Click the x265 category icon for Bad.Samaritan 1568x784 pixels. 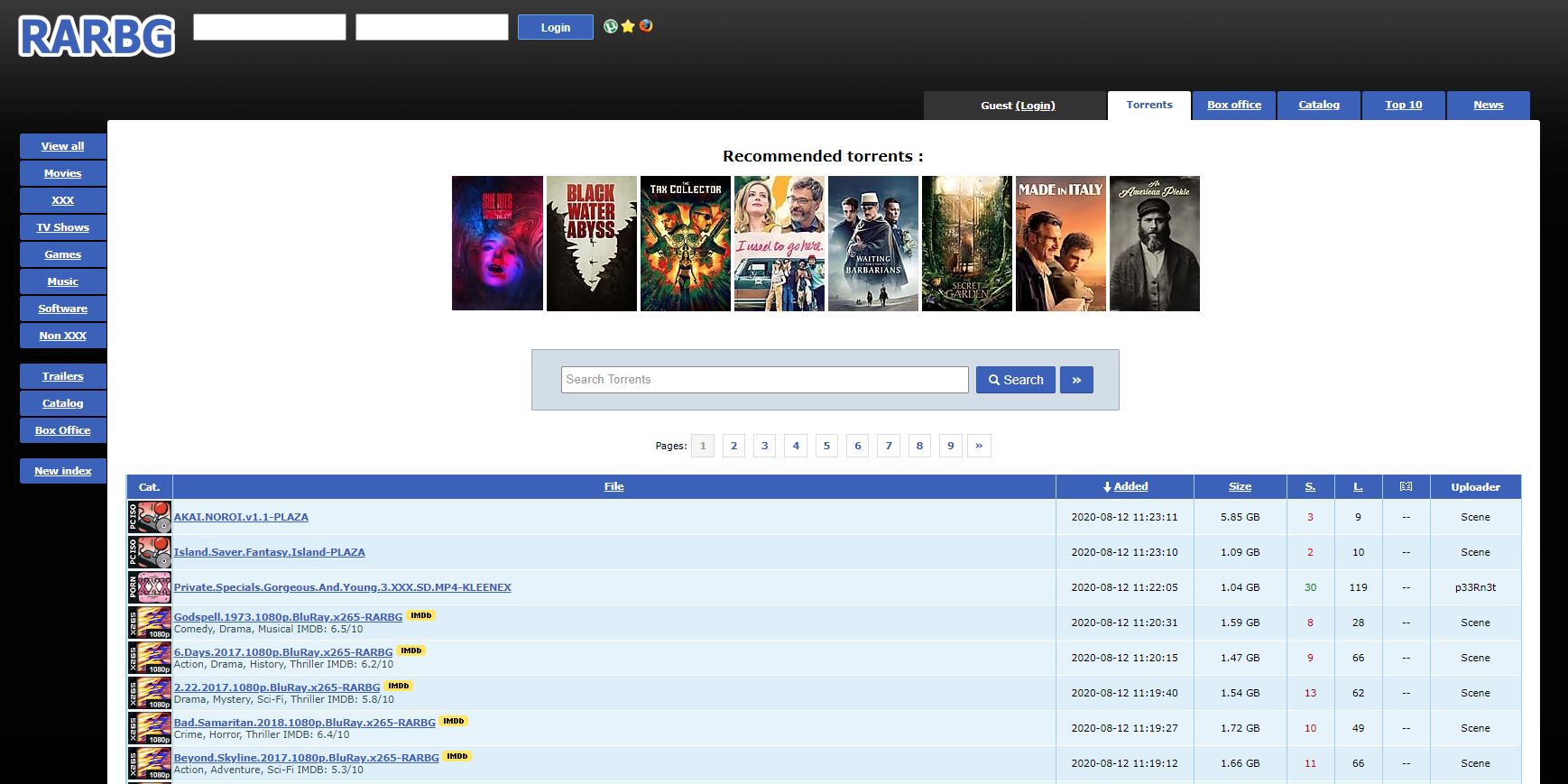pyautogui.click(x=150, y=728)
